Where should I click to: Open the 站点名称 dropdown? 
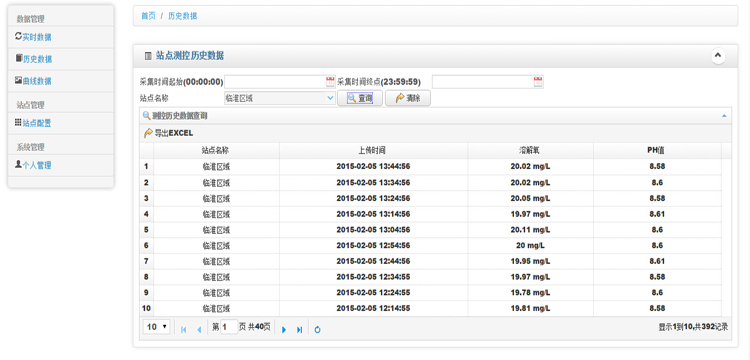tap(280, 98)
